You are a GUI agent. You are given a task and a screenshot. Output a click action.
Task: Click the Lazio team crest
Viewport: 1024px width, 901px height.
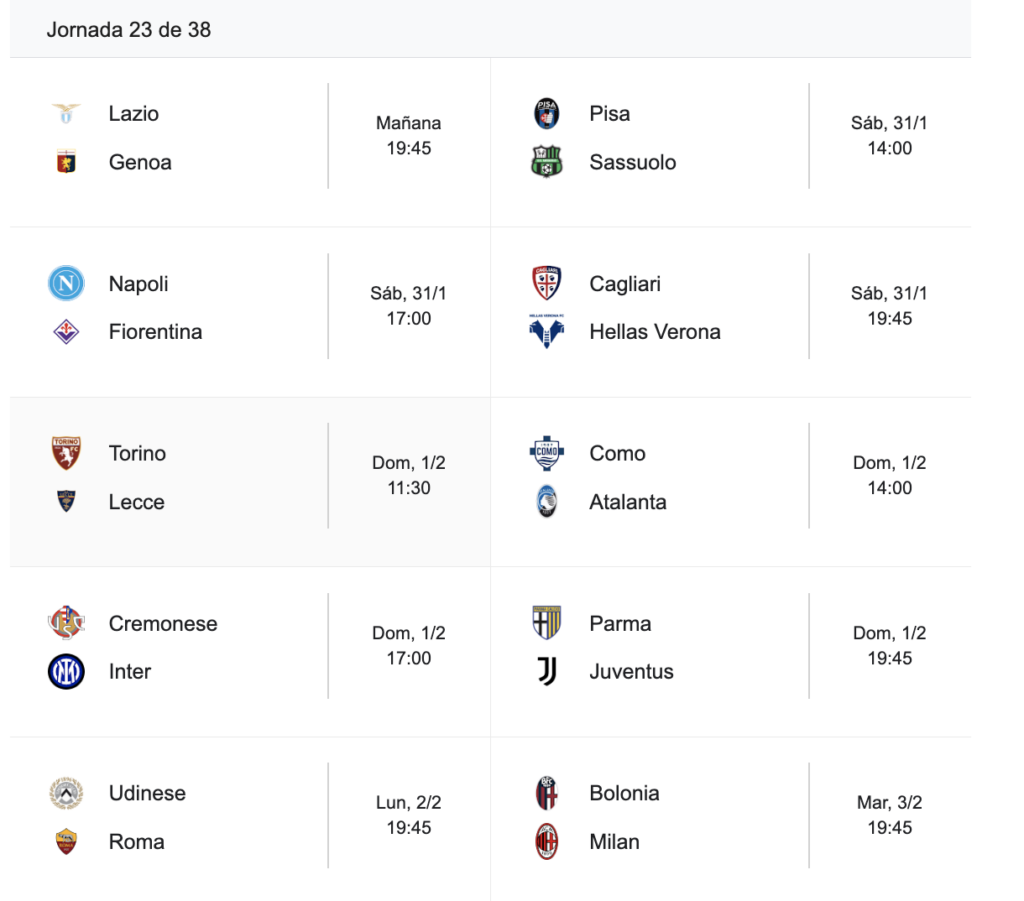click(66, 114)
